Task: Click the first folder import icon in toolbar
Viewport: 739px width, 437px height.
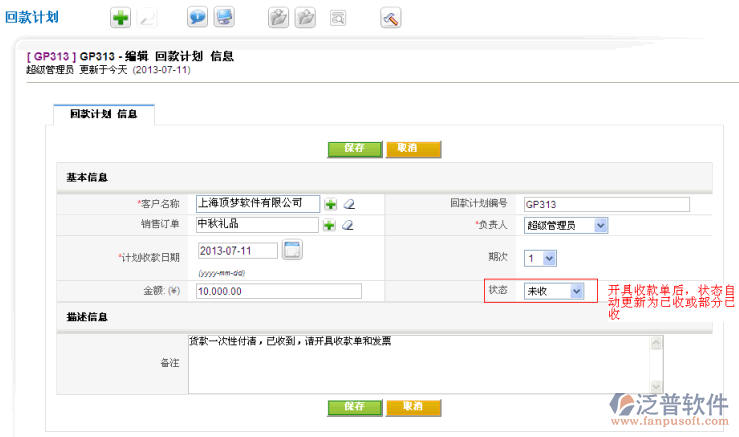Action: 279,17
